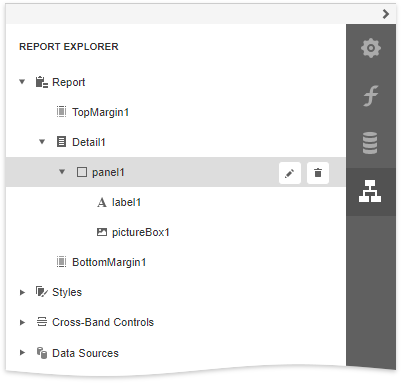Select the Report Explorer hierarchy tab
The width and height of the screenshot is (401, 383).
370,191
